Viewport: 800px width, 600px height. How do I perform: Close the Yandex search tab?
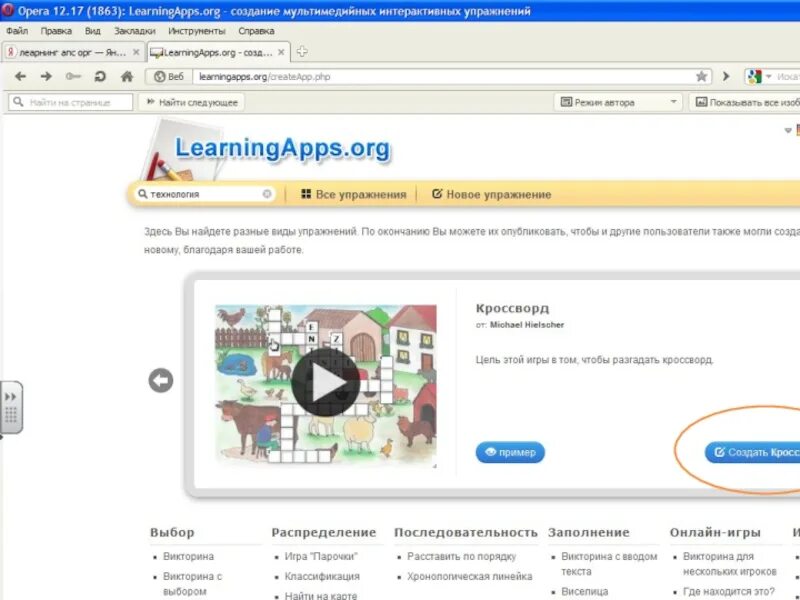(136, 52)
